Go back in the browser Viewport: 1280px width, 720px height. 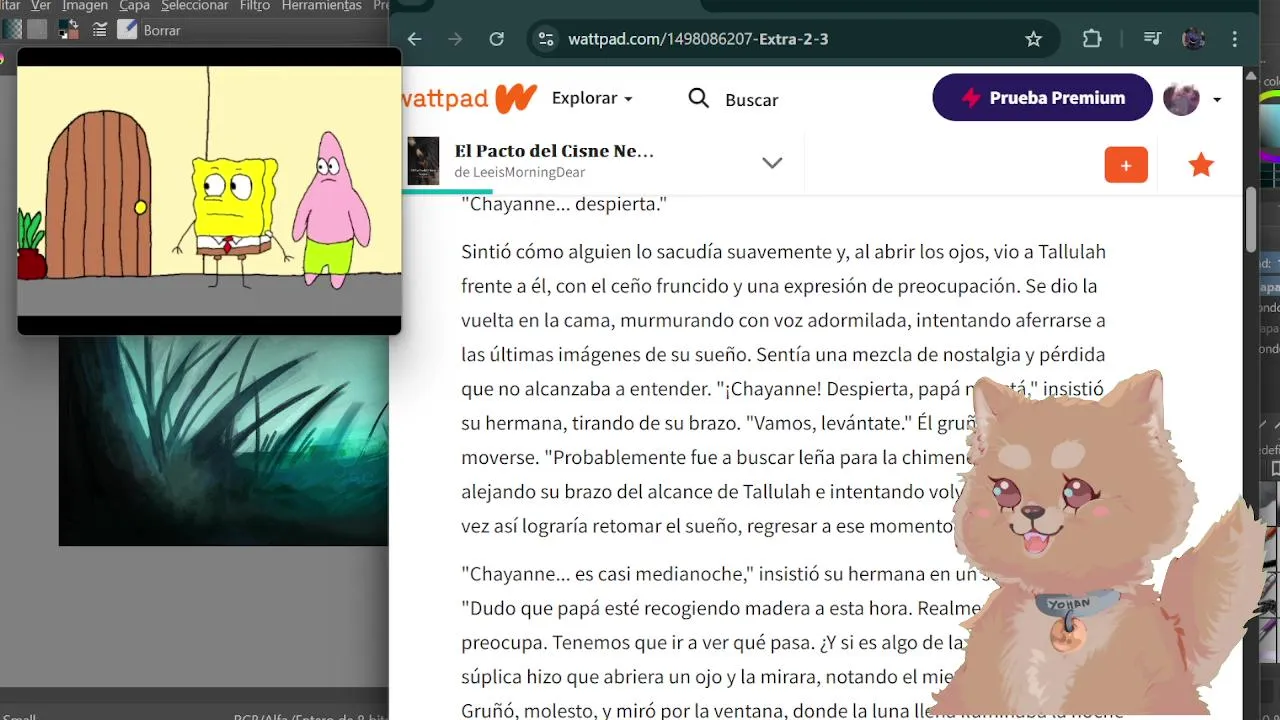(415, 39)
